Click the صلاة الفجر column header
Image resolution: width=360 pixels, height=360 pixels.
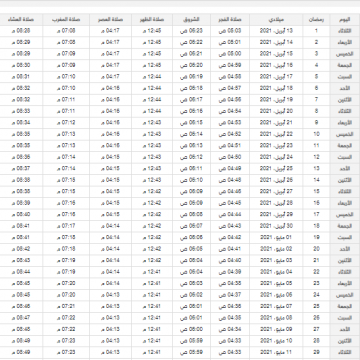tap(230, 19)
